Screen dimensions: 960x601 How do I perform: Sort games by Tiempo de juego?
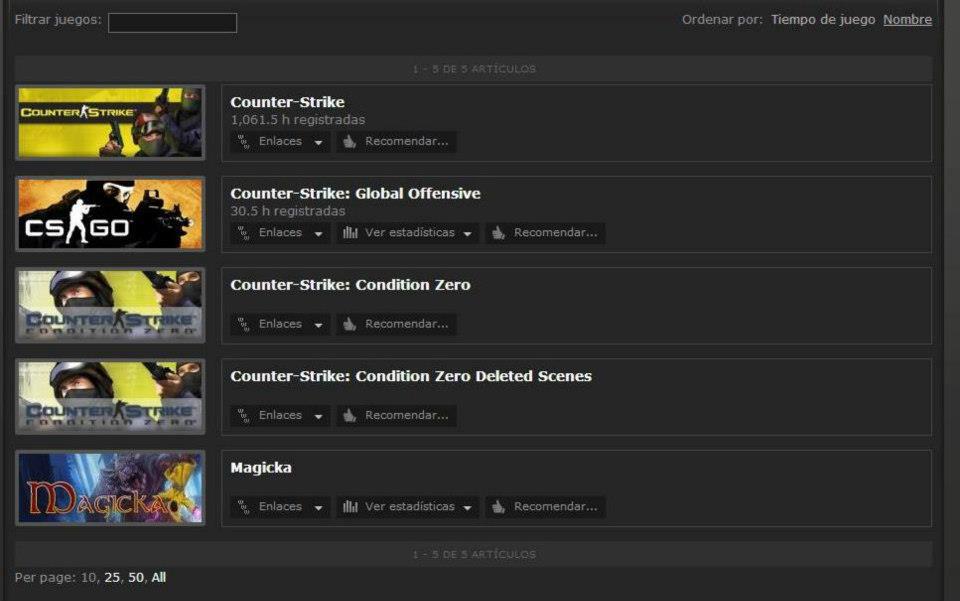pyautogui.click(x=822, y=20)
